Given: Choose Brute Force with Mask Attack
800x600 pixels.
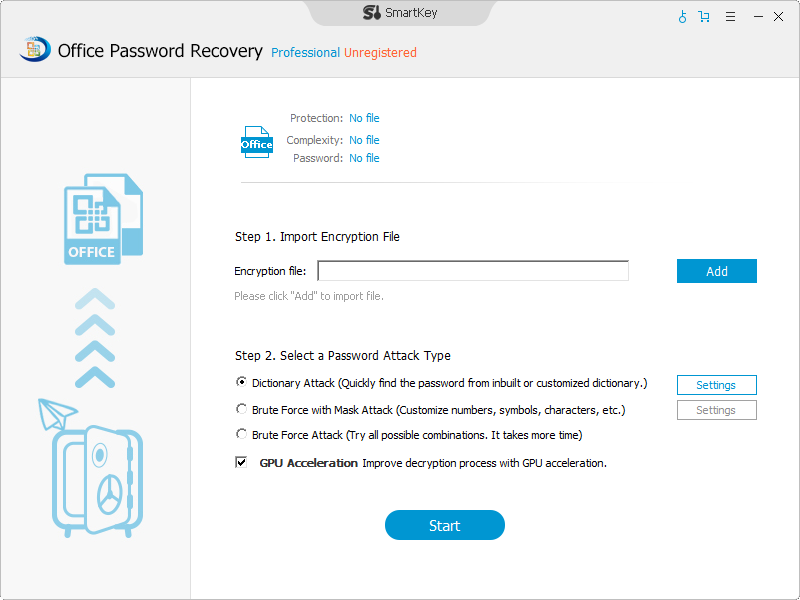Looking at the screenshot, I should click(241, 409).
